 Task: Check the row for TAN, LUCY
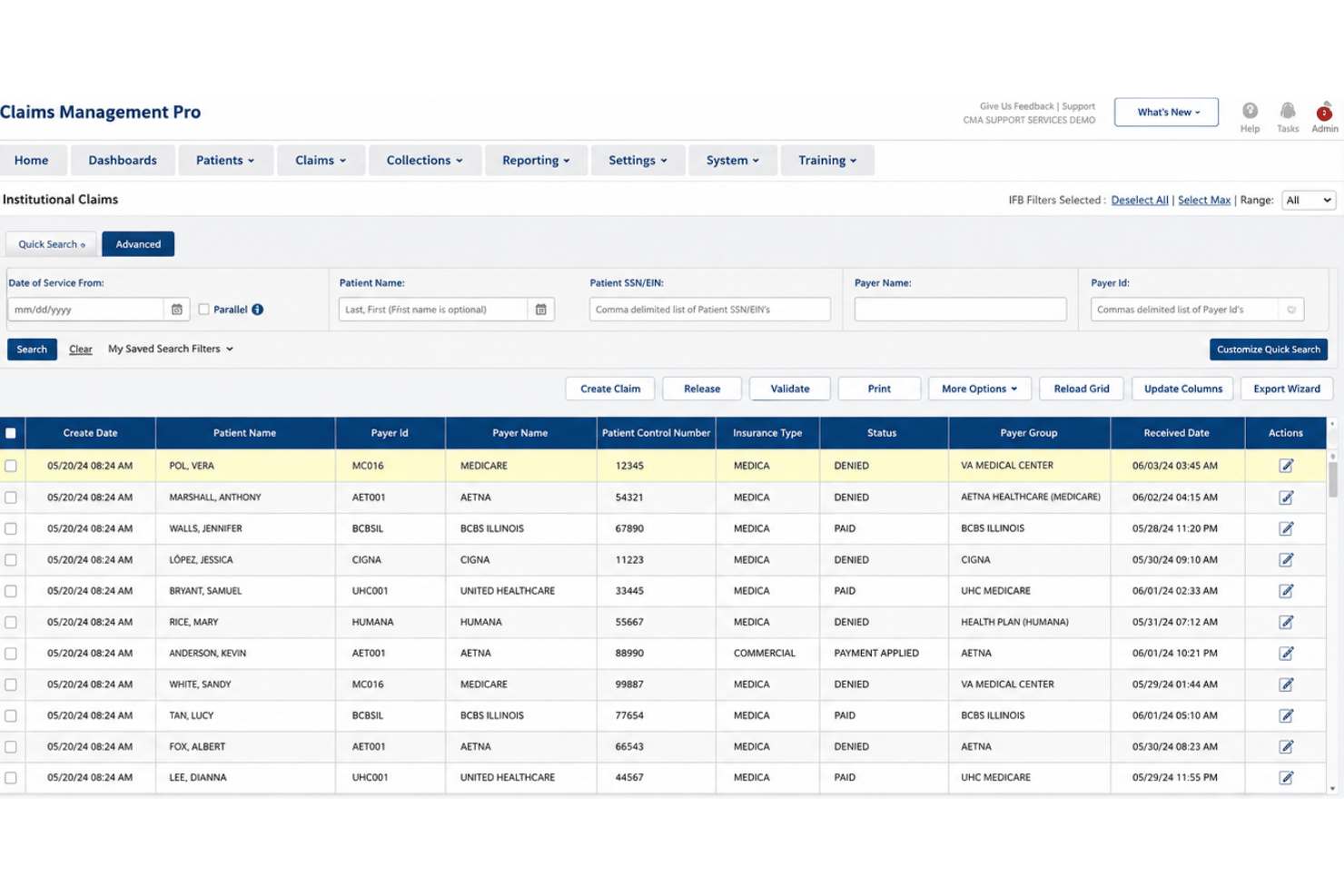[11, 715]
